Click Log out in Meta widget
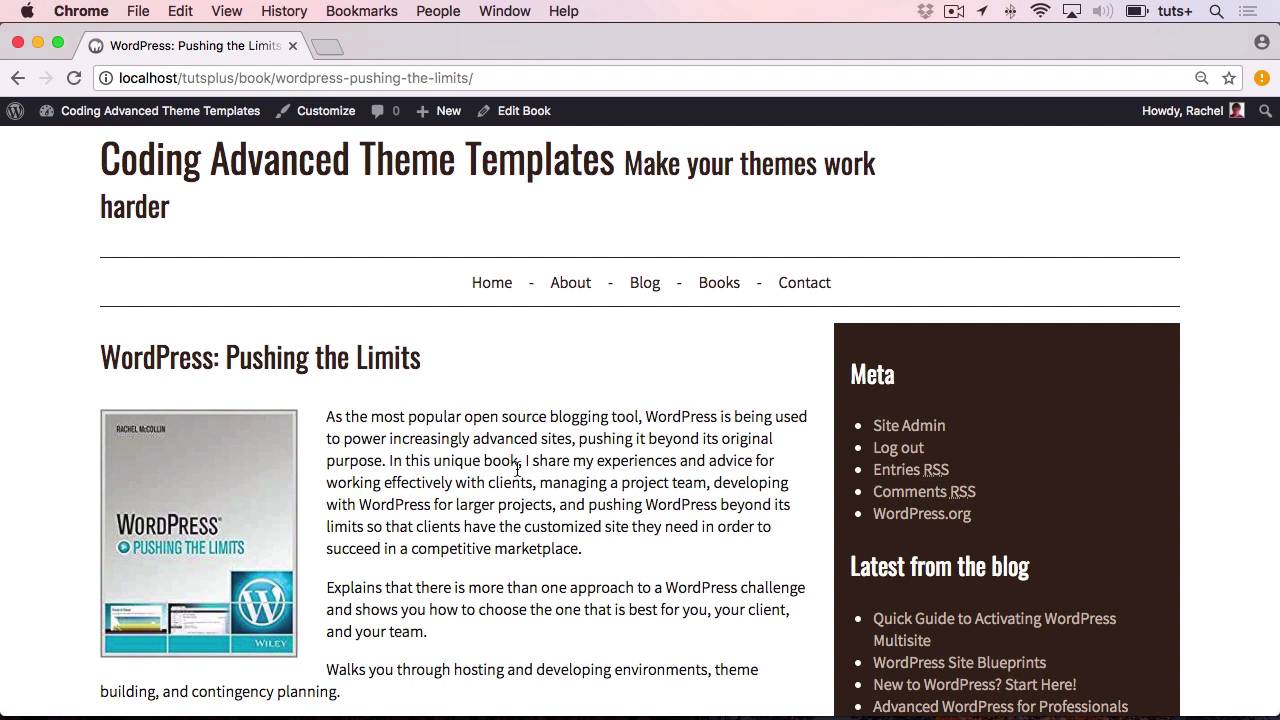1280x720 pixels. (898, 448)
